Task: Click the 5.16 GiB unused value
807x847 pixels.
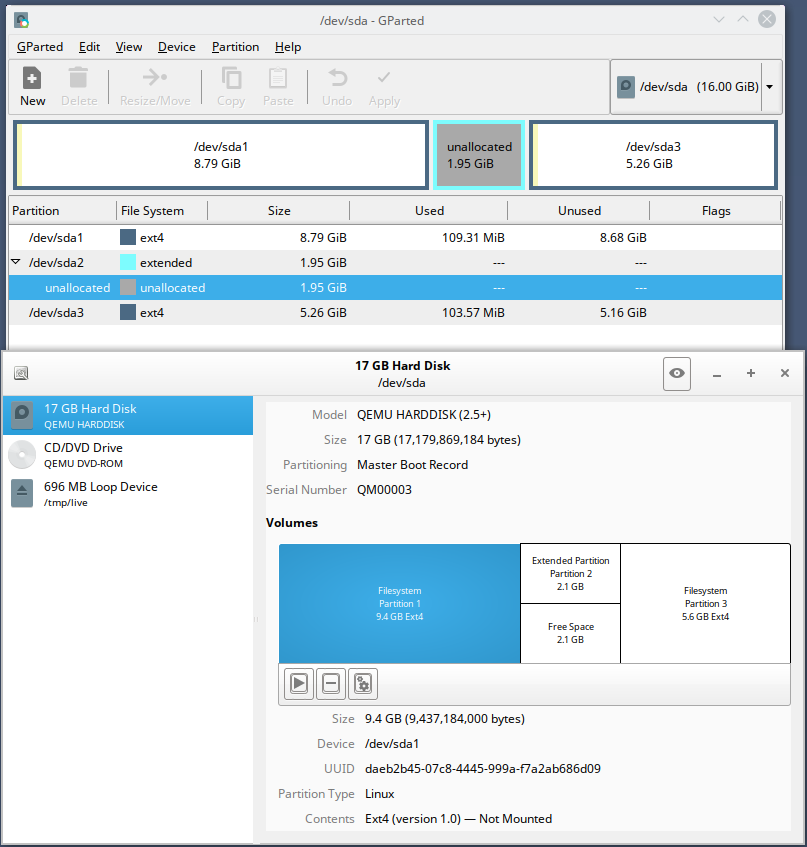Action: click(x=623, y=312)
